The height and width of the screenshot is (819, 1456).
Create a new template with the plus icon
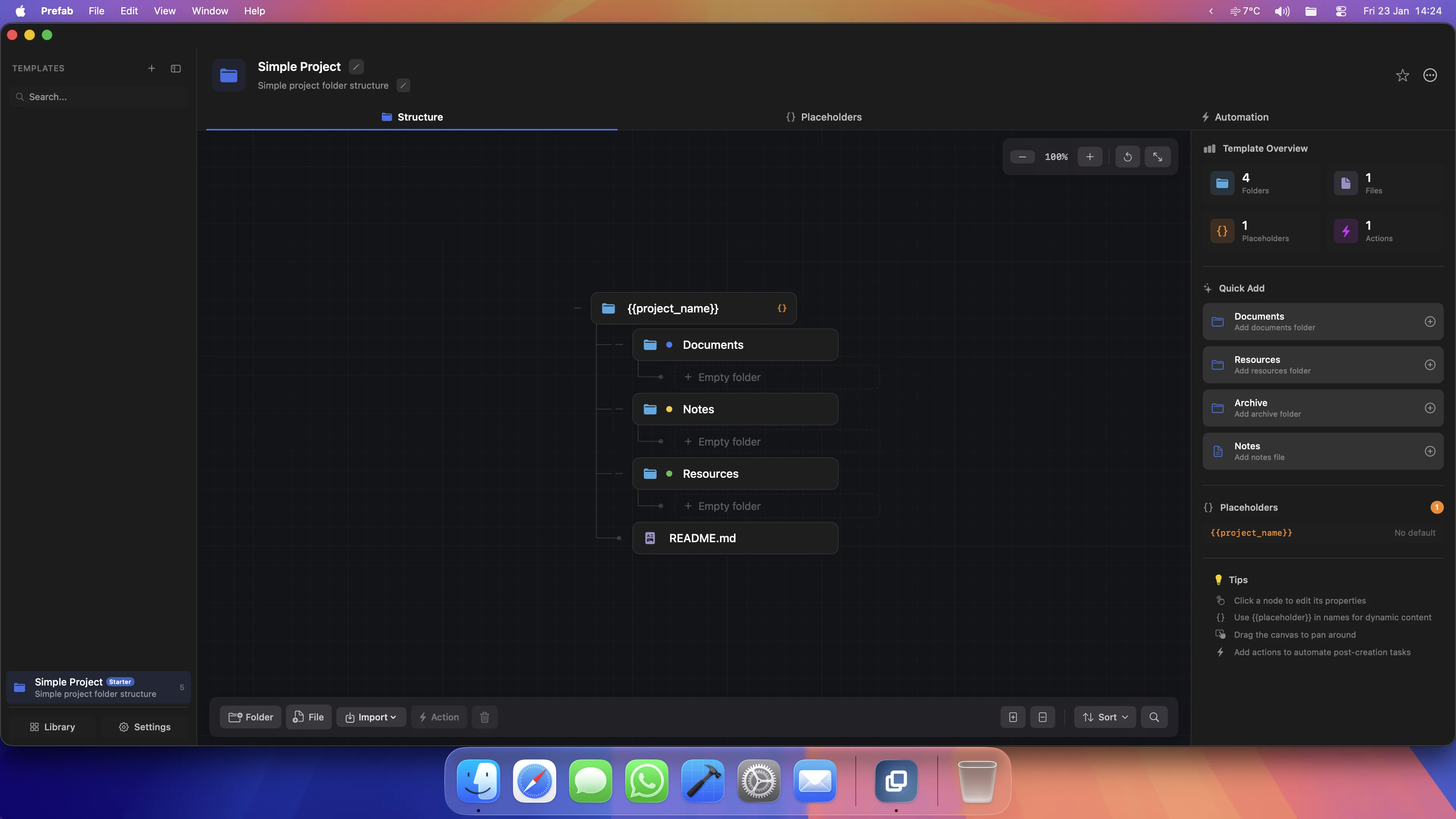coord(152,68)
